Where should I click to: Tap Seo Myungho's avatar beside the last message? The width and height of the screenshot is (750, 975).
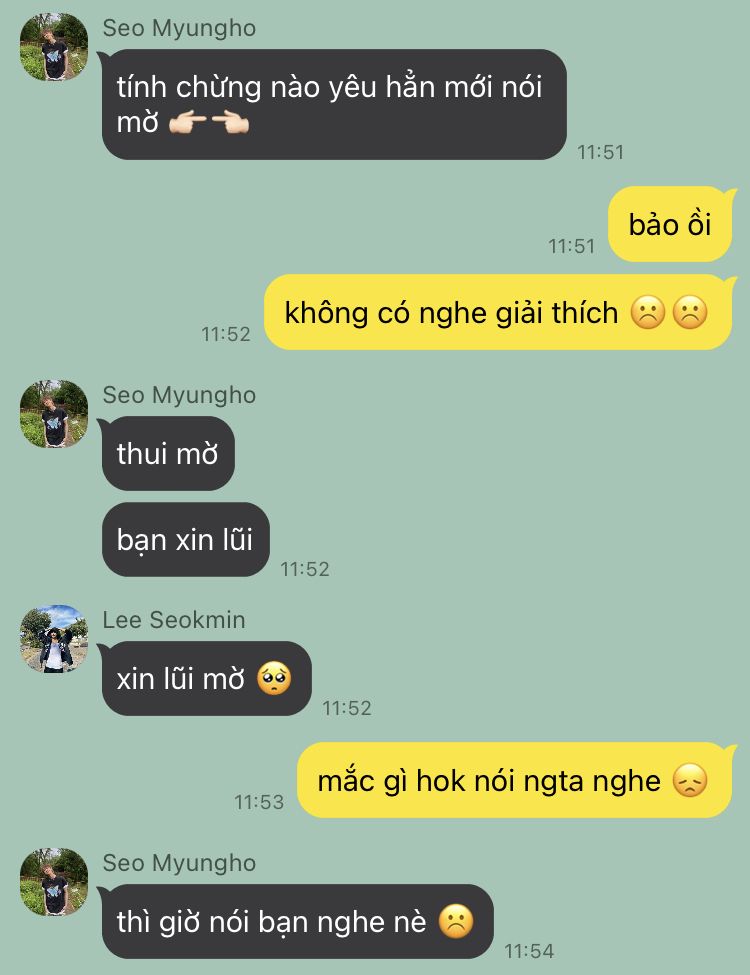(x=54, y=882)
